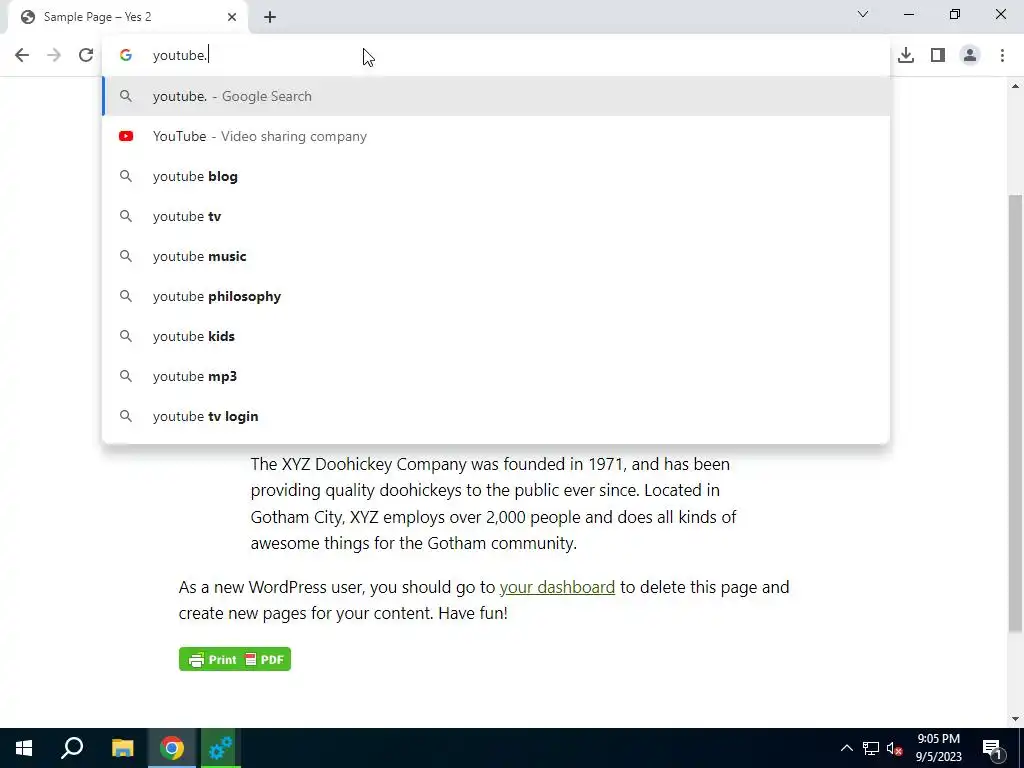The width and height of the screenshot is (1024, 768).
Task: Select the 'youtube kids' suggestion
Action: coord(496,336)
